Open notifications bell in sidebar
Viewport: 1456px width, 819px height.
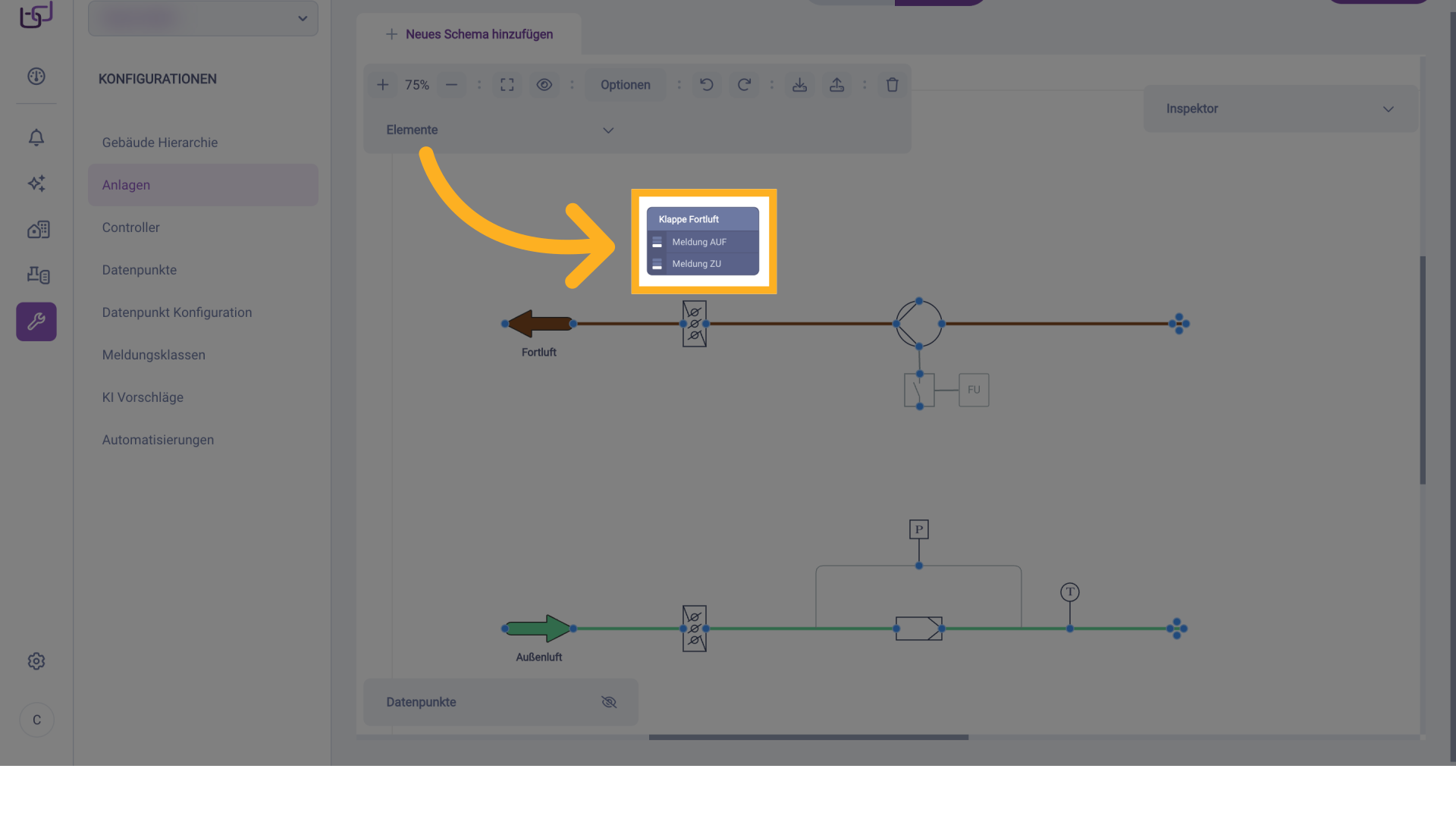pos(36,137)
